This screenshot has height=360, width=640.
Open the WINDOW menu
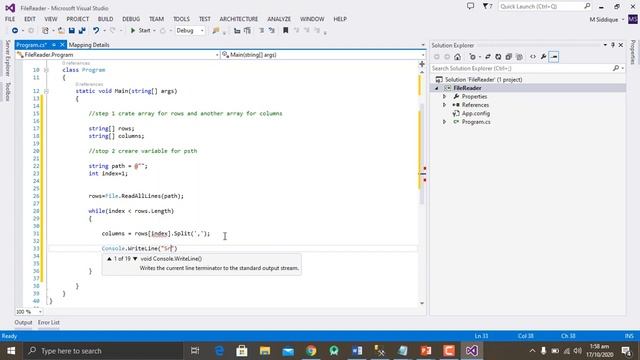pos(312,19)
